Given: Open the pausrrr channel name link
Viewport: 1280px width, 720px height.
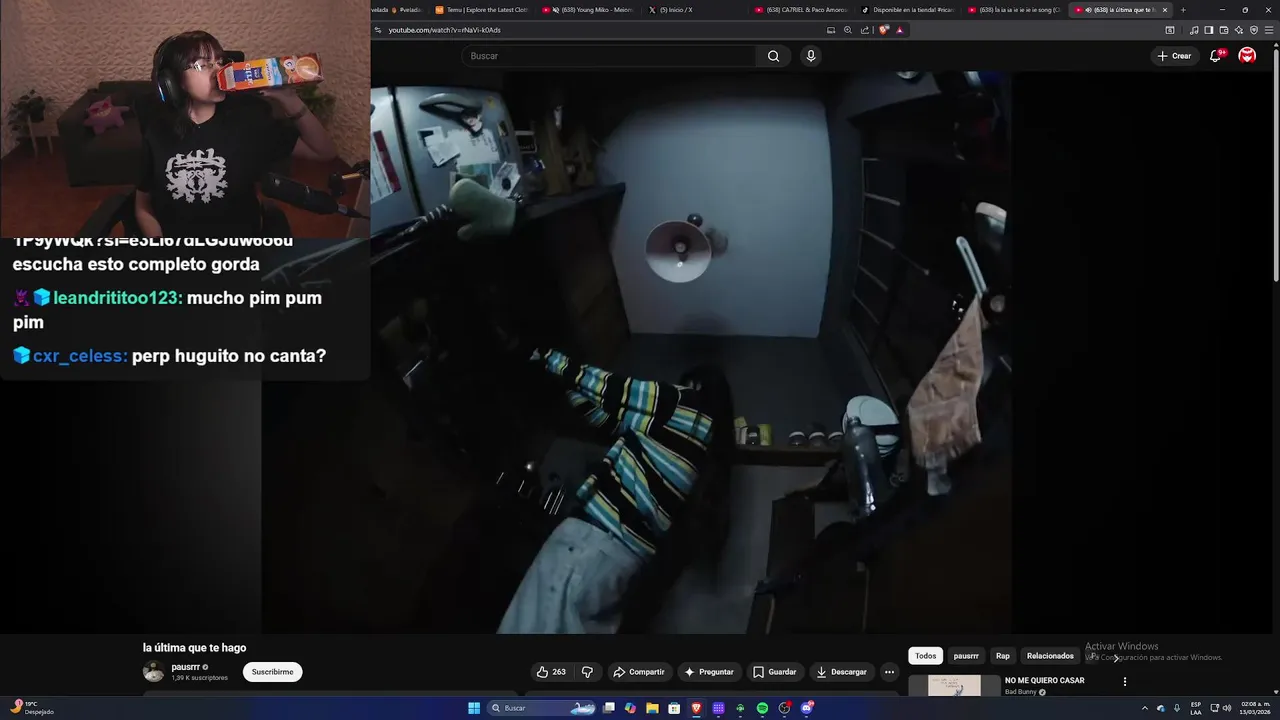Looking at the screenshot, I should 185,667.
